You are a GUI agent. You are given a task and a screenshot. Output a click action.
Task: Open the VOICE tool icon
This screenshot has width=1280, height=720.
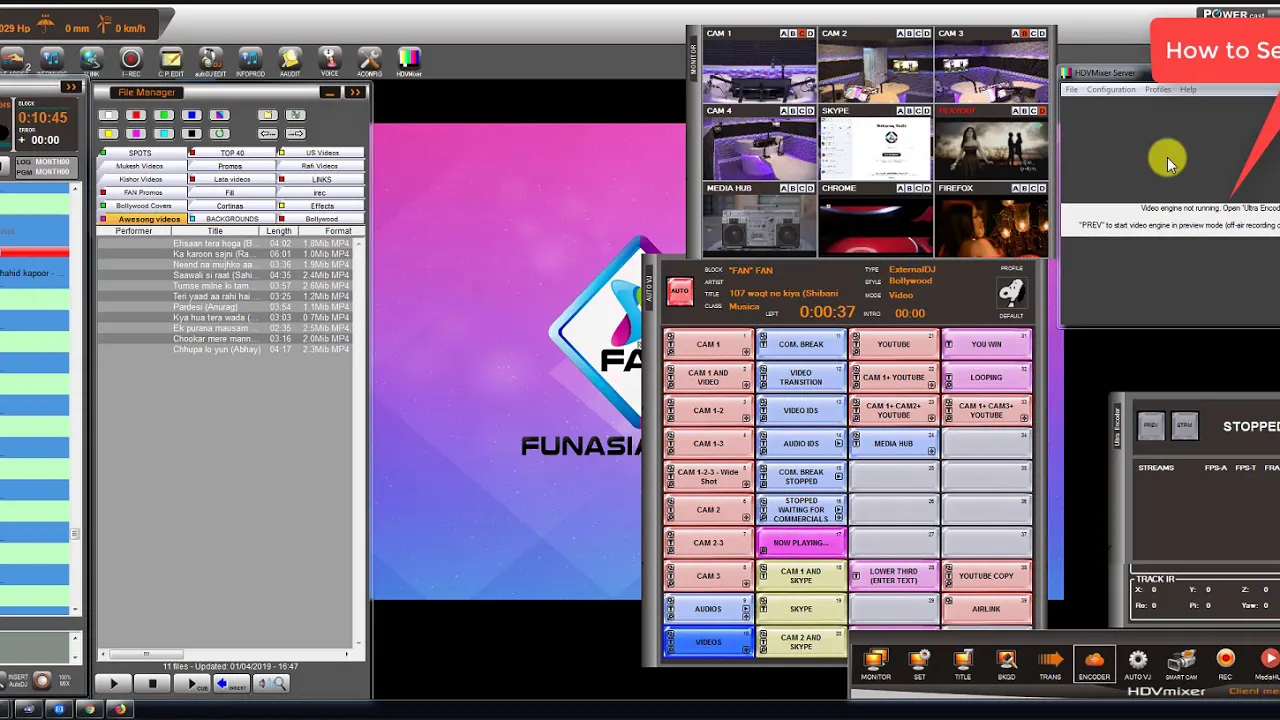click(x=329, y=60)
